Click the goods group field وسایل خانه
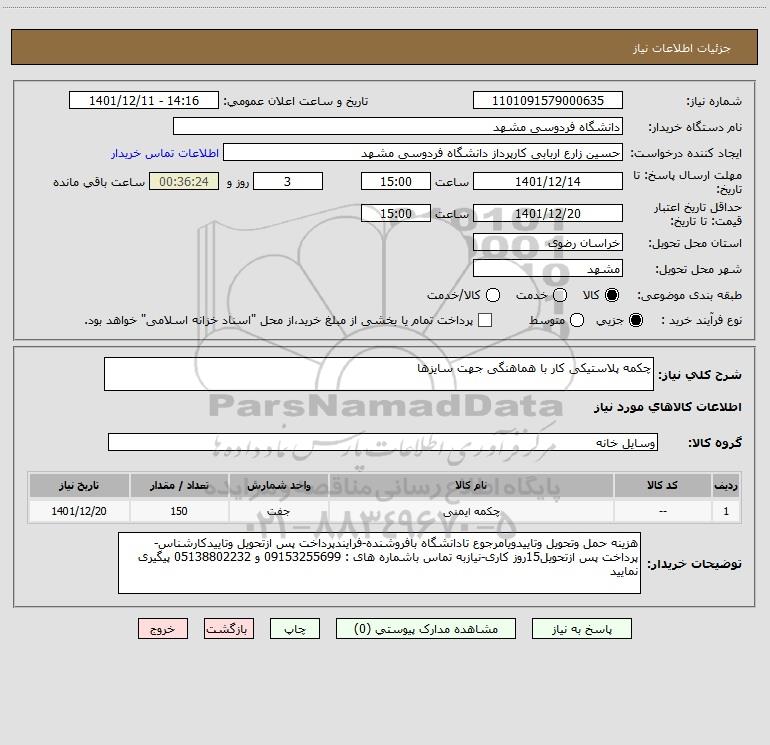This screenshot has width=770, height=745. tap(383, 442)
